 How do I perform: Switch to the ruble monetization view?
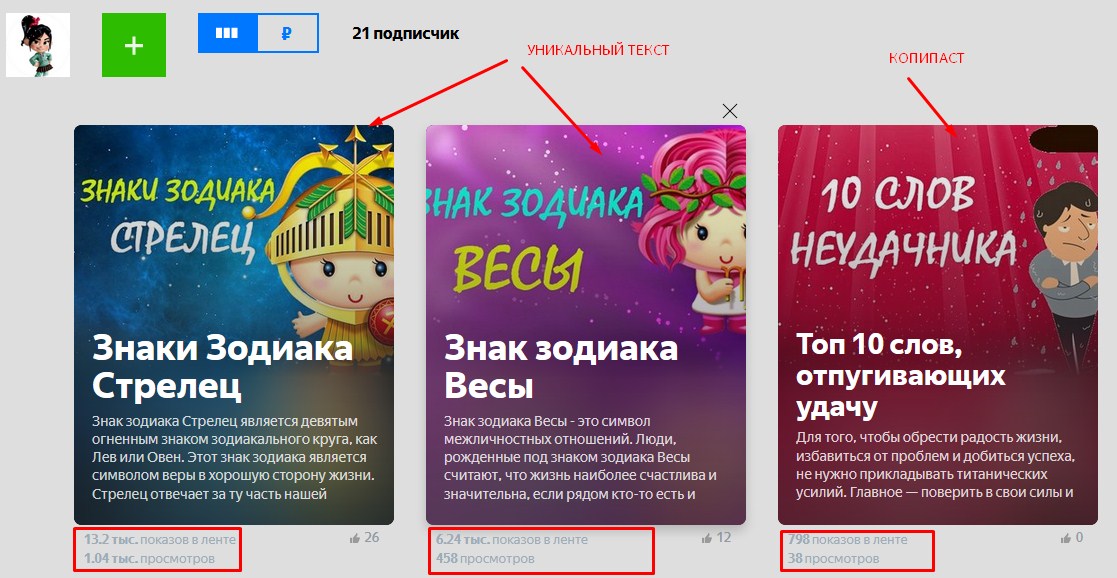point(288,33)
